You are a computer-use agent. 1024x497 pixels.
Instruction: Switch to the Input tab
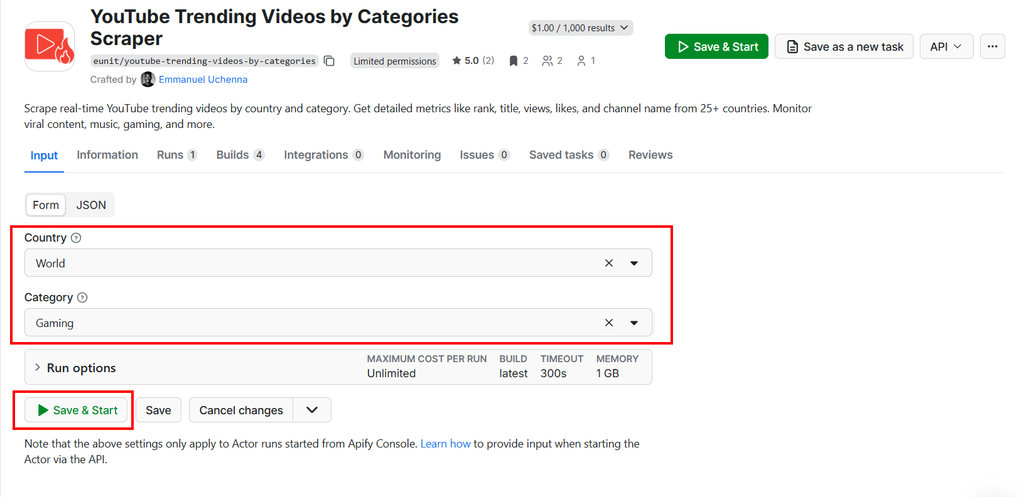click(x=44, y=155)
